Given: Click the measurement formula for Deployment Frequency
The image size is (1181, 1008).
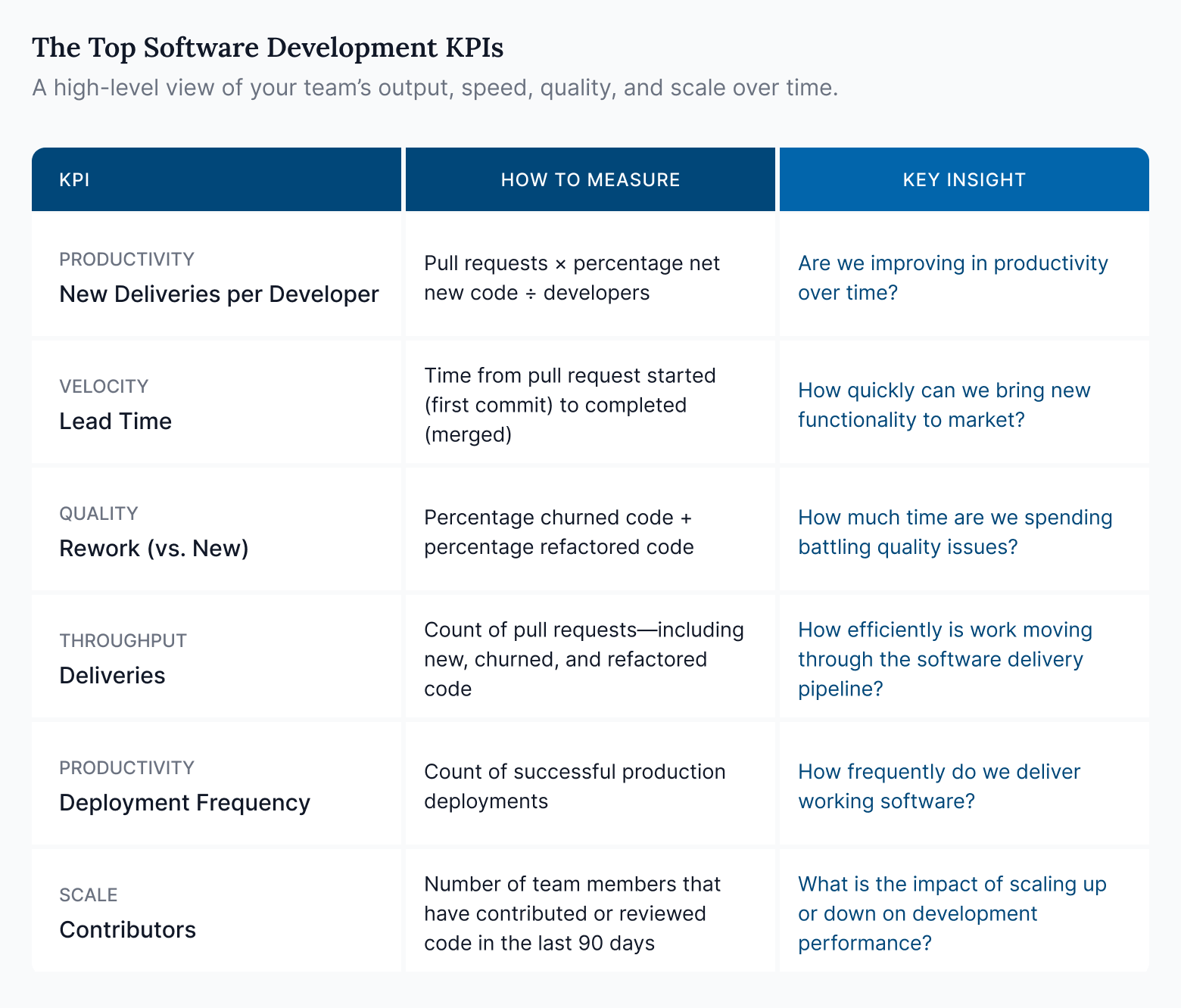Looking at the screenshot, I should (575, 786).
